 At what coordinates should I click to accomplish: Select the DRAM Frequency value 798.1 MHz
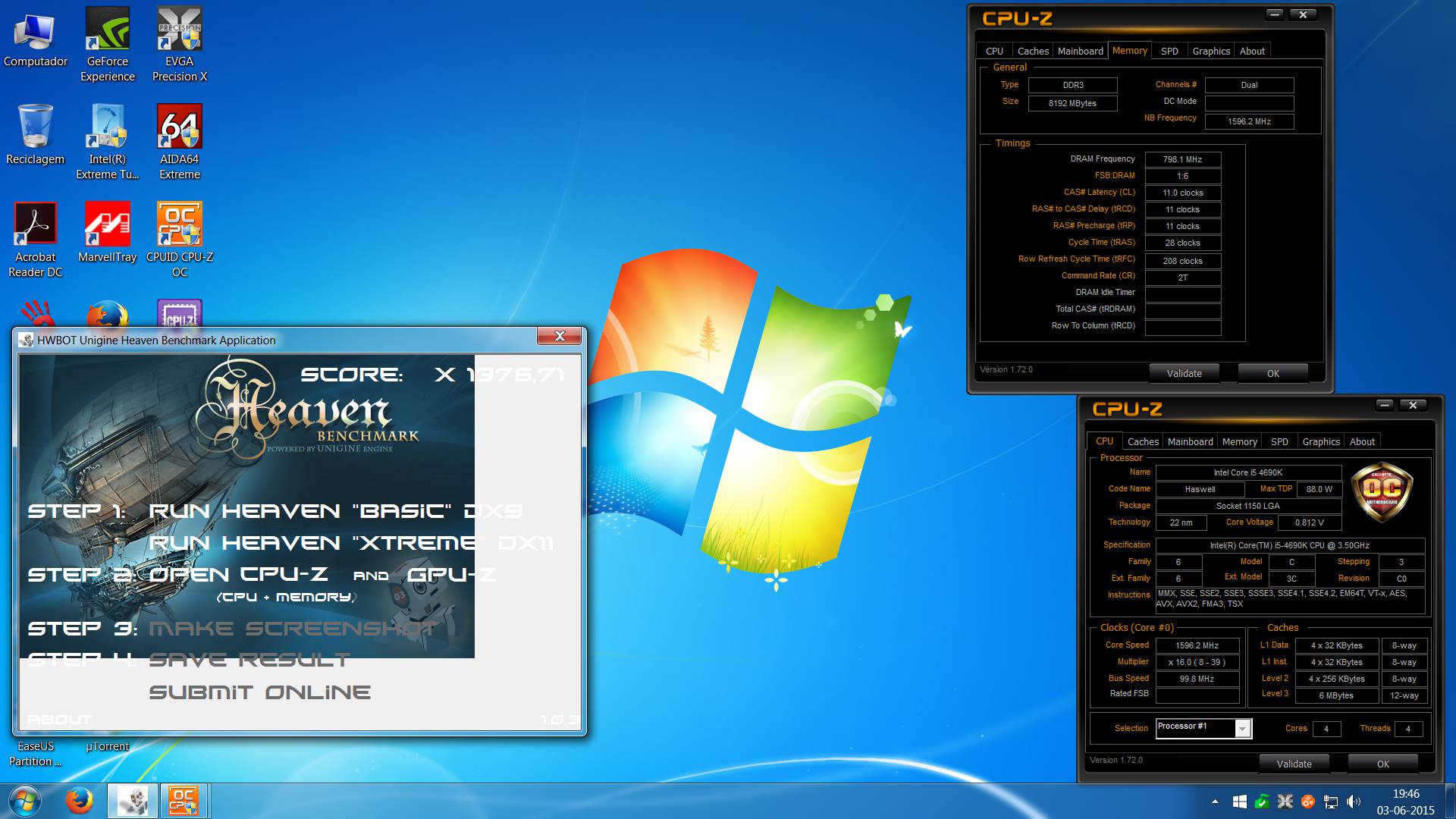(1182, 159)
